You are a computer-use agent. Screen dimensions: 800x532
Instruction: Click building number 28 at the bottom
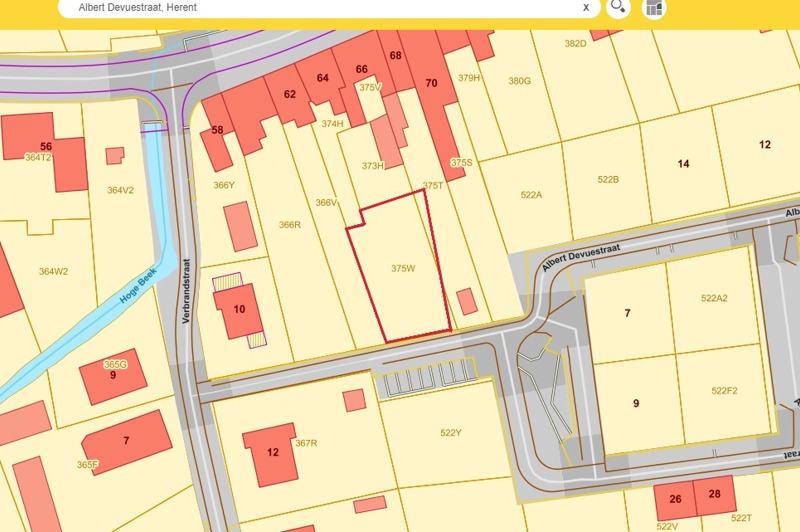714,495
